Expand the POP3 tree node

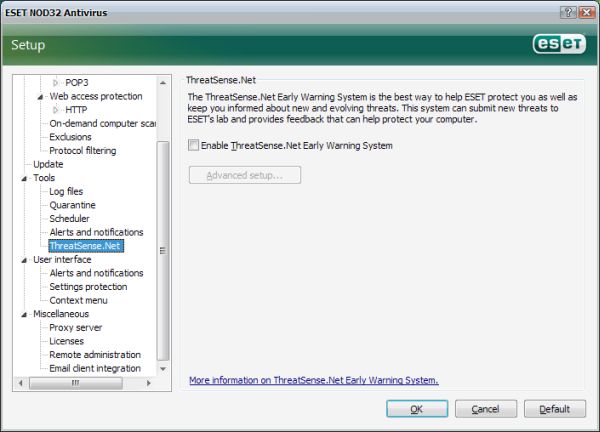pos(55,82)
